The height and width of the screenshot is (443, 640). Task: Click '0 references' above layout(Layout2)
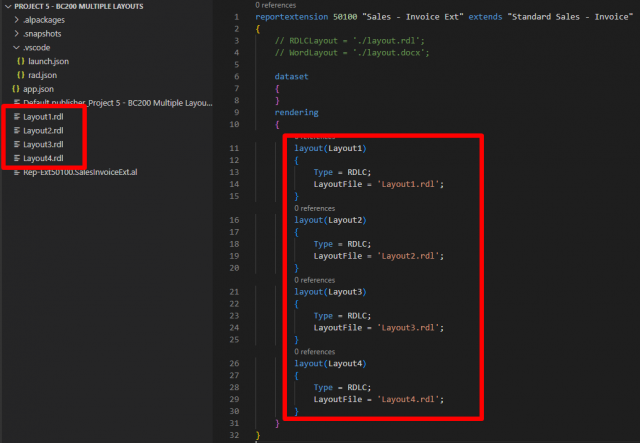pos(315,208)
